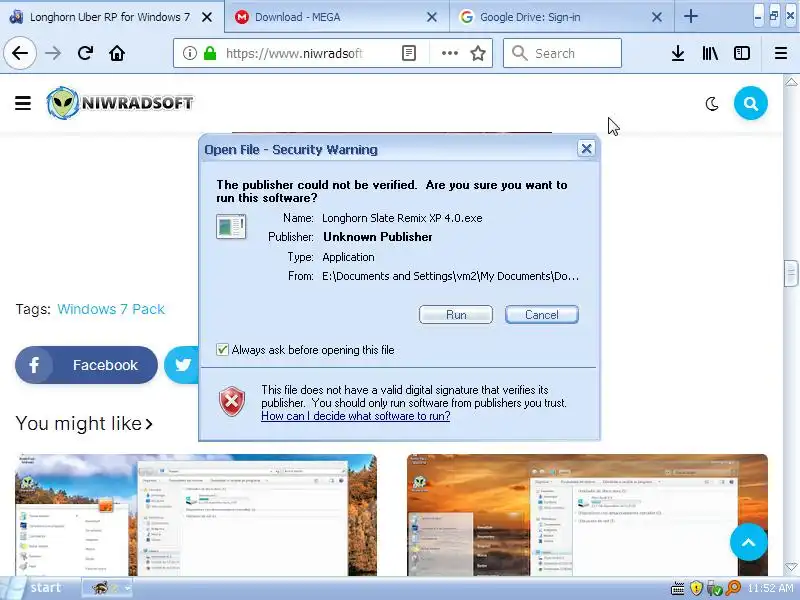Click the application file icon in dialog
The image size is (800, 600).
231,227
